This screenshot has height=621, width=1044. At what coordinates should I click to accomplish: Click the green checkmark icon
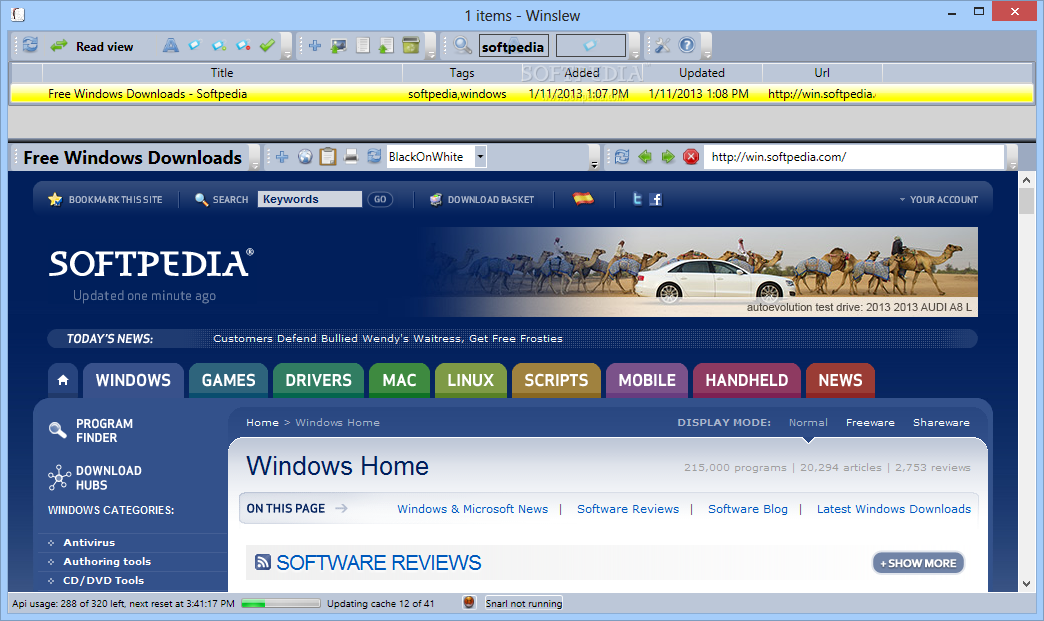(268, 45)
